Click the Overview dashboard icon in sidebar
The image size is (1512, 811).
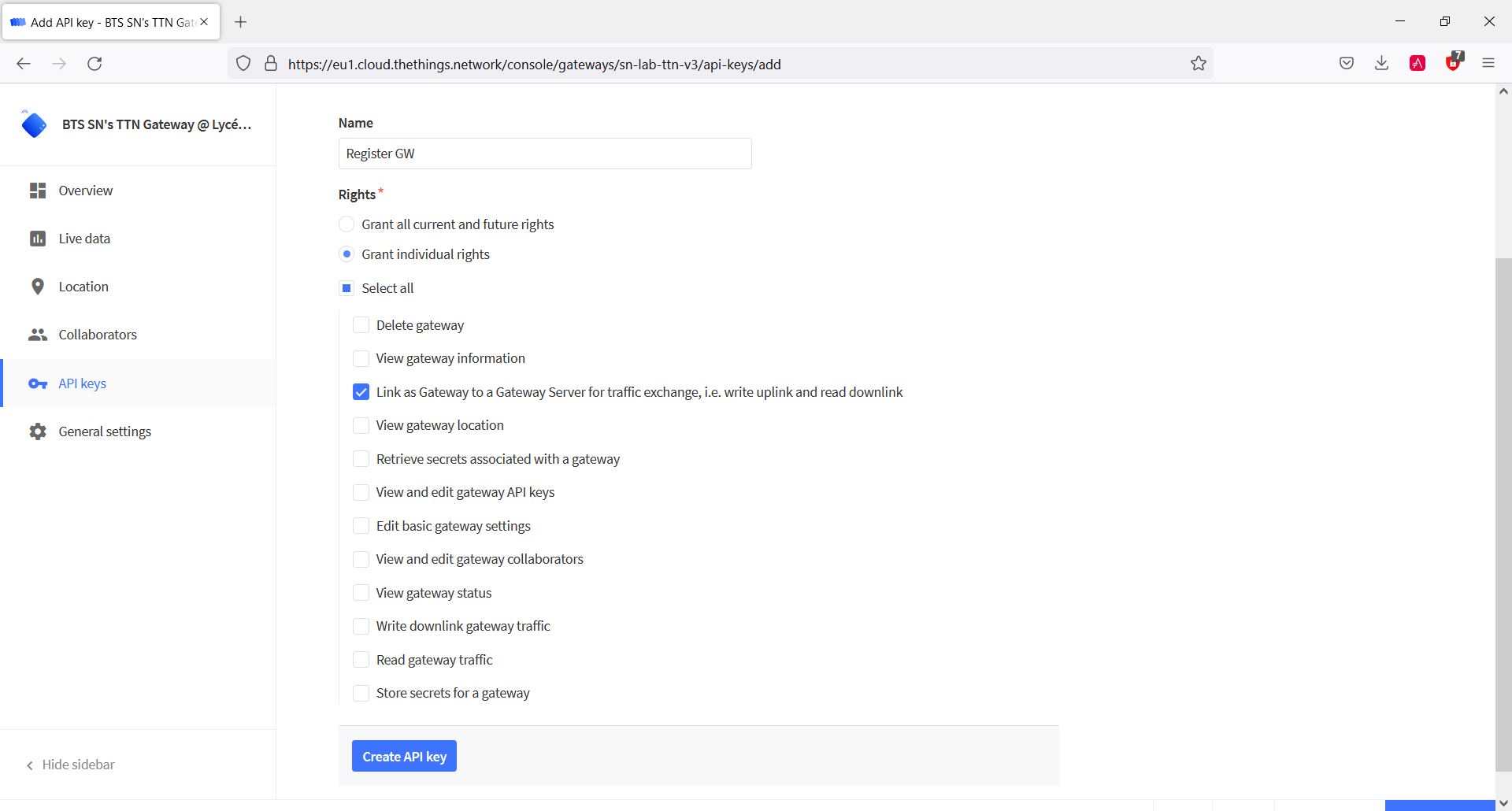[x=38, y=191]
